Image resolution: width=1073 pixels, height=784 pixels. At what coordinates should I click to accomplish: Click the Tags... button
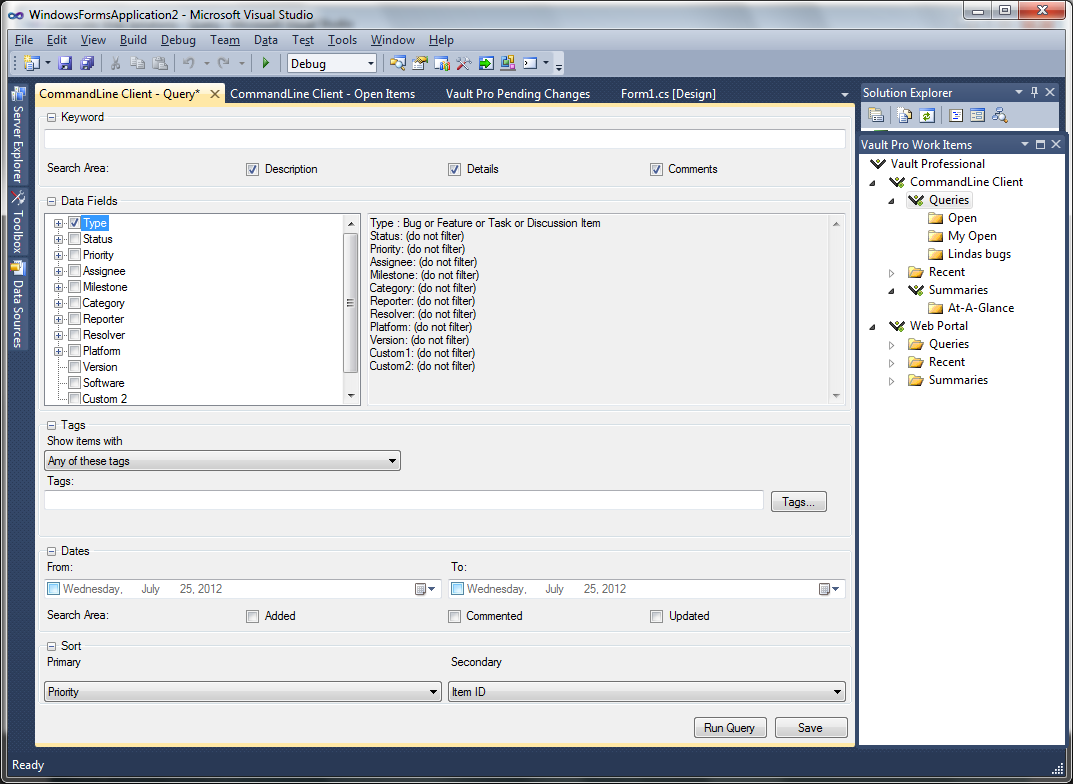[798, 502]
